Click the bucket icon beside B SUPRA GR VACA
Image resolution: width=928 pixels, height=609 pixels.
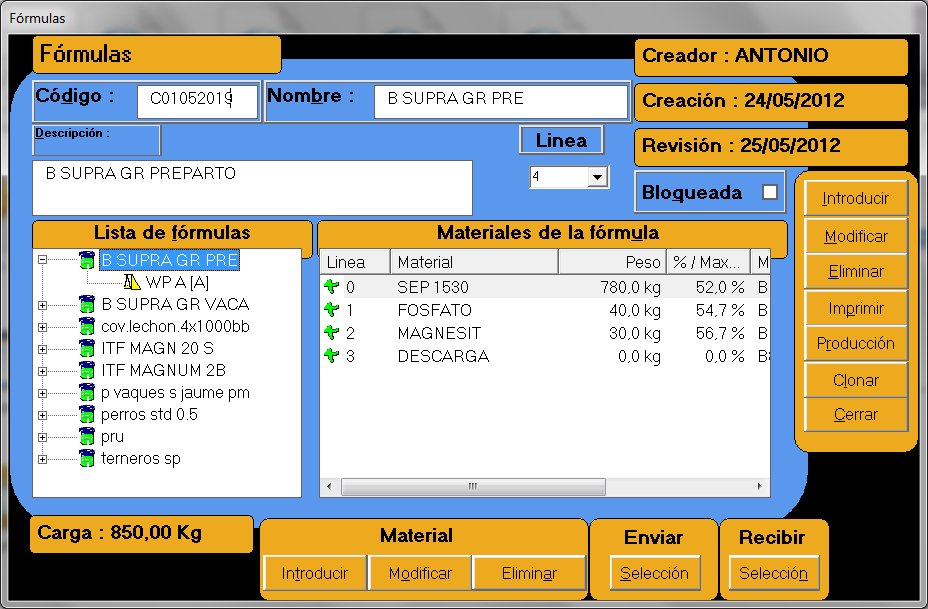[x=87, y=304]
